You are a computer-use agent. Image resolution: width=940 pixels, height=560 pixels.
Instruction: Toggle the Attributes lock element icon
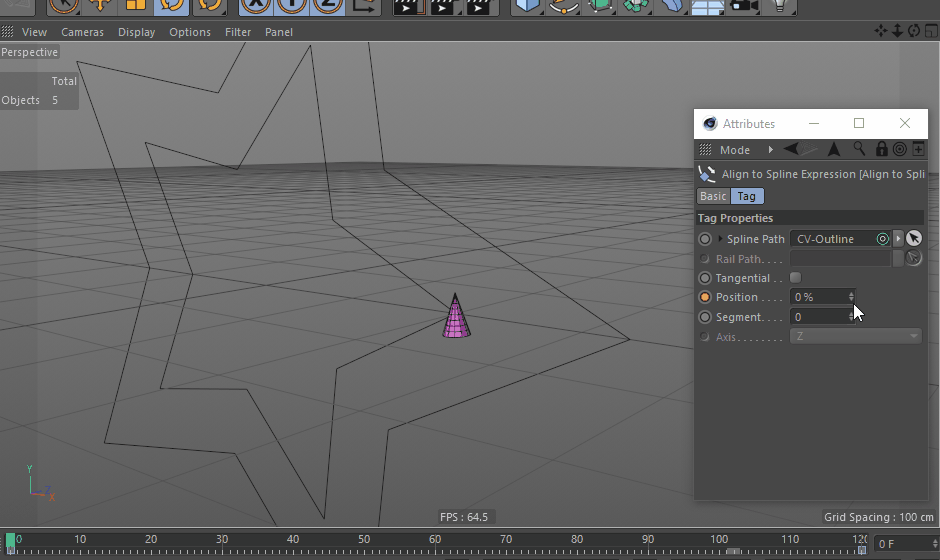[x=881, y=149]
